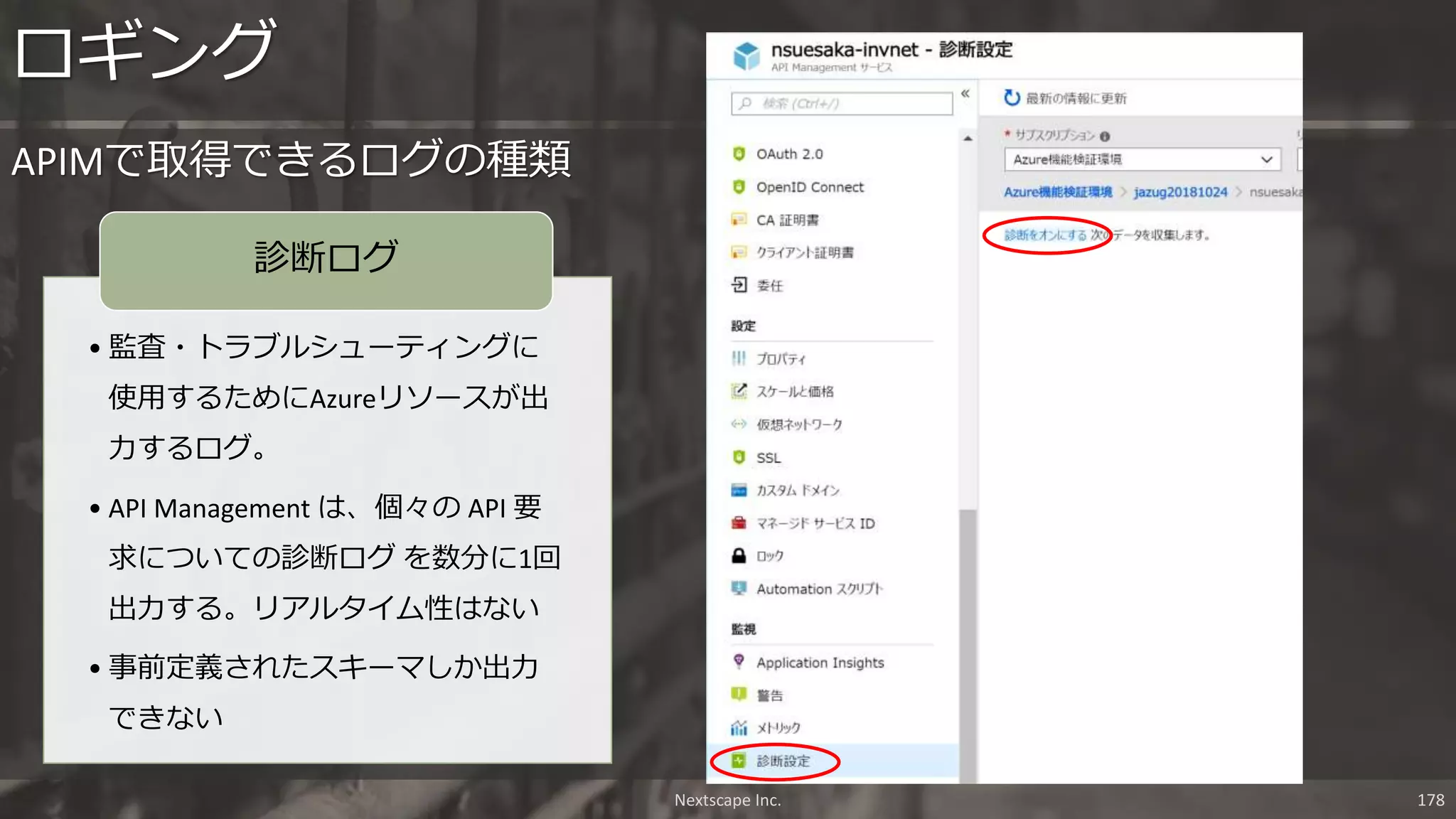Image resolution: width=1456 pixels, height=819 pixels.
Task: Collapse the side menu with double chevron
Action: [x=965, y=94]
